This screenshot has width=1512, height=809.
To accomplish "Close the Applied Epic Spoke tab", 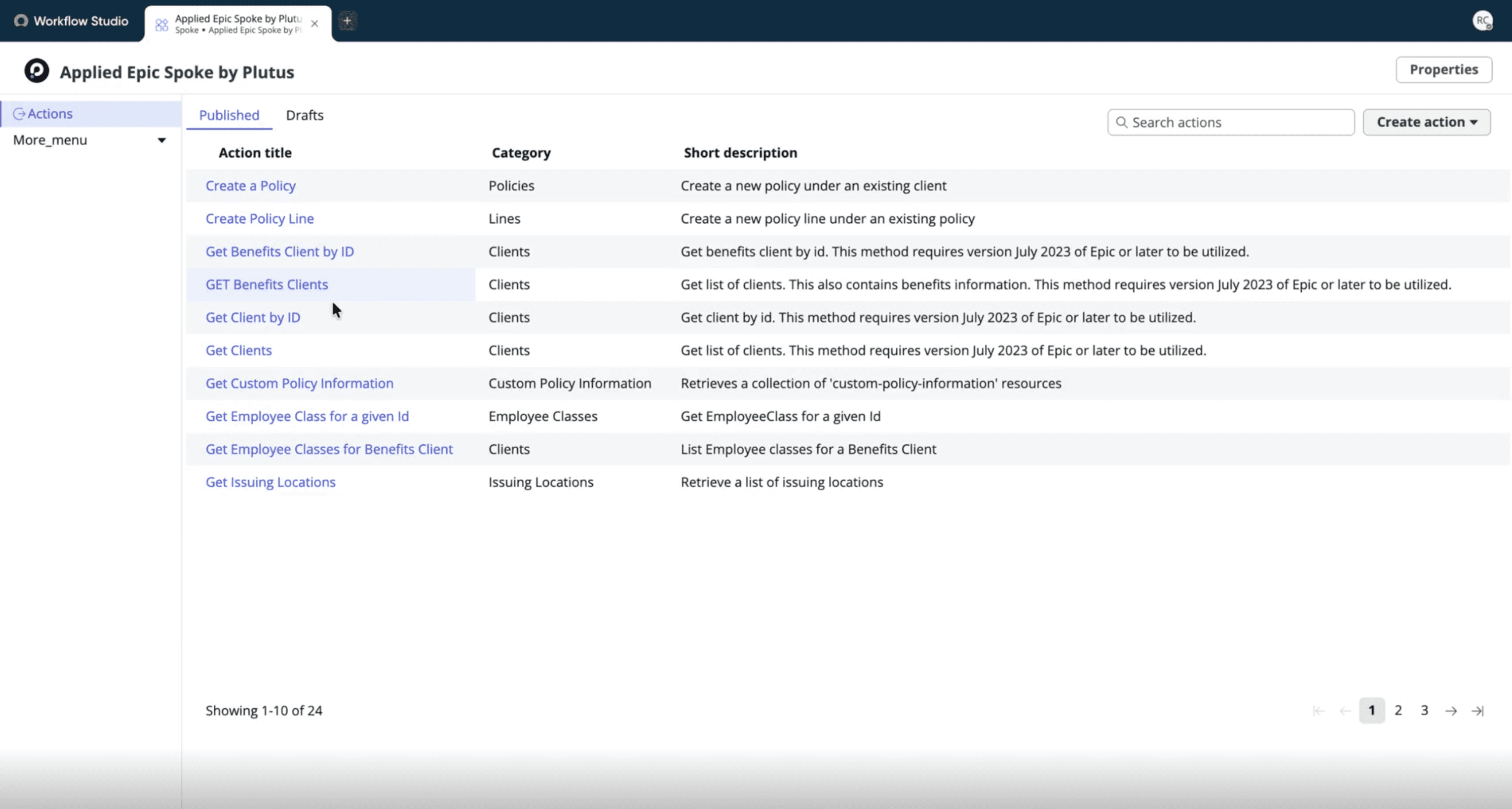I will [x=314, y=24].
